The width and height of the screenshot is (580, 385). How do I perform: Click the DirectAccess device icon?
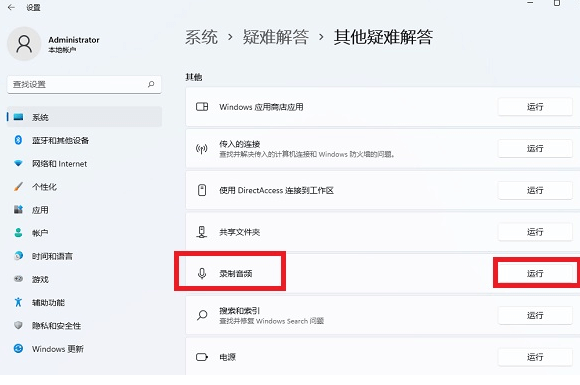(x=202, y=190)
